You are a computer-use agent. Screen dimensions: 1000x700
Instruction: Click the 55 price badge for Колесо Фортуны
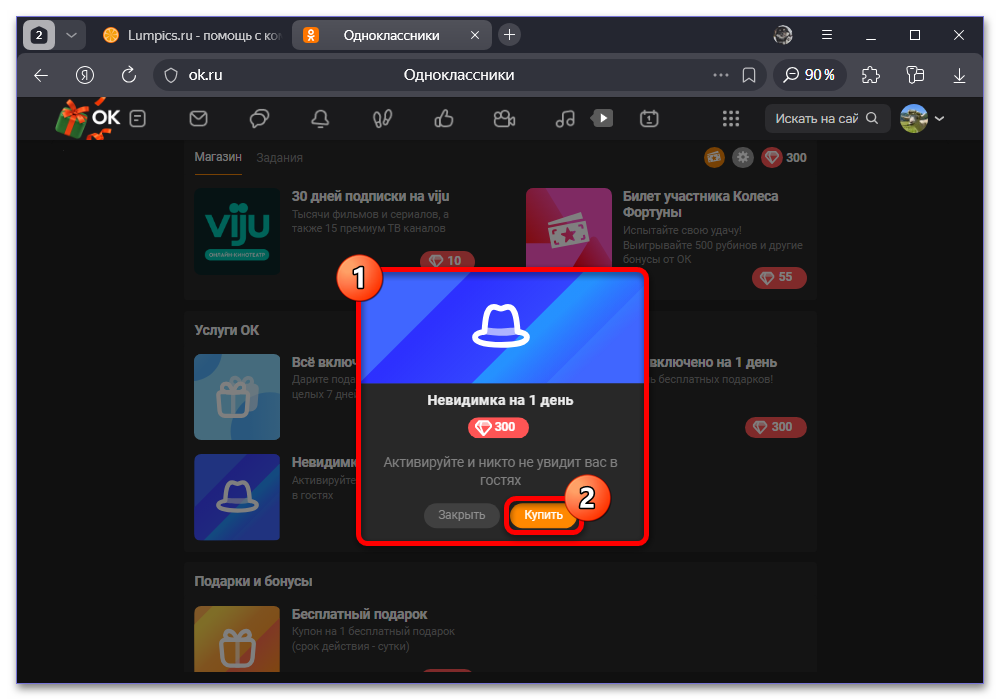(779, 277)
